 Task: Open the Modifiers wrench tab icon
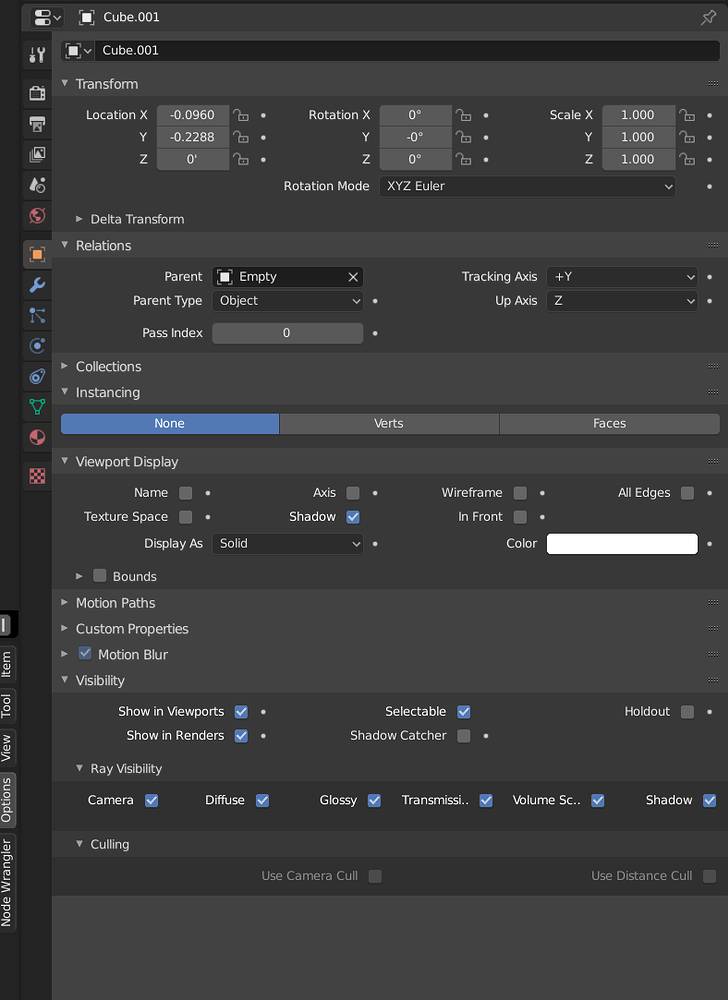tap(37, 285)
